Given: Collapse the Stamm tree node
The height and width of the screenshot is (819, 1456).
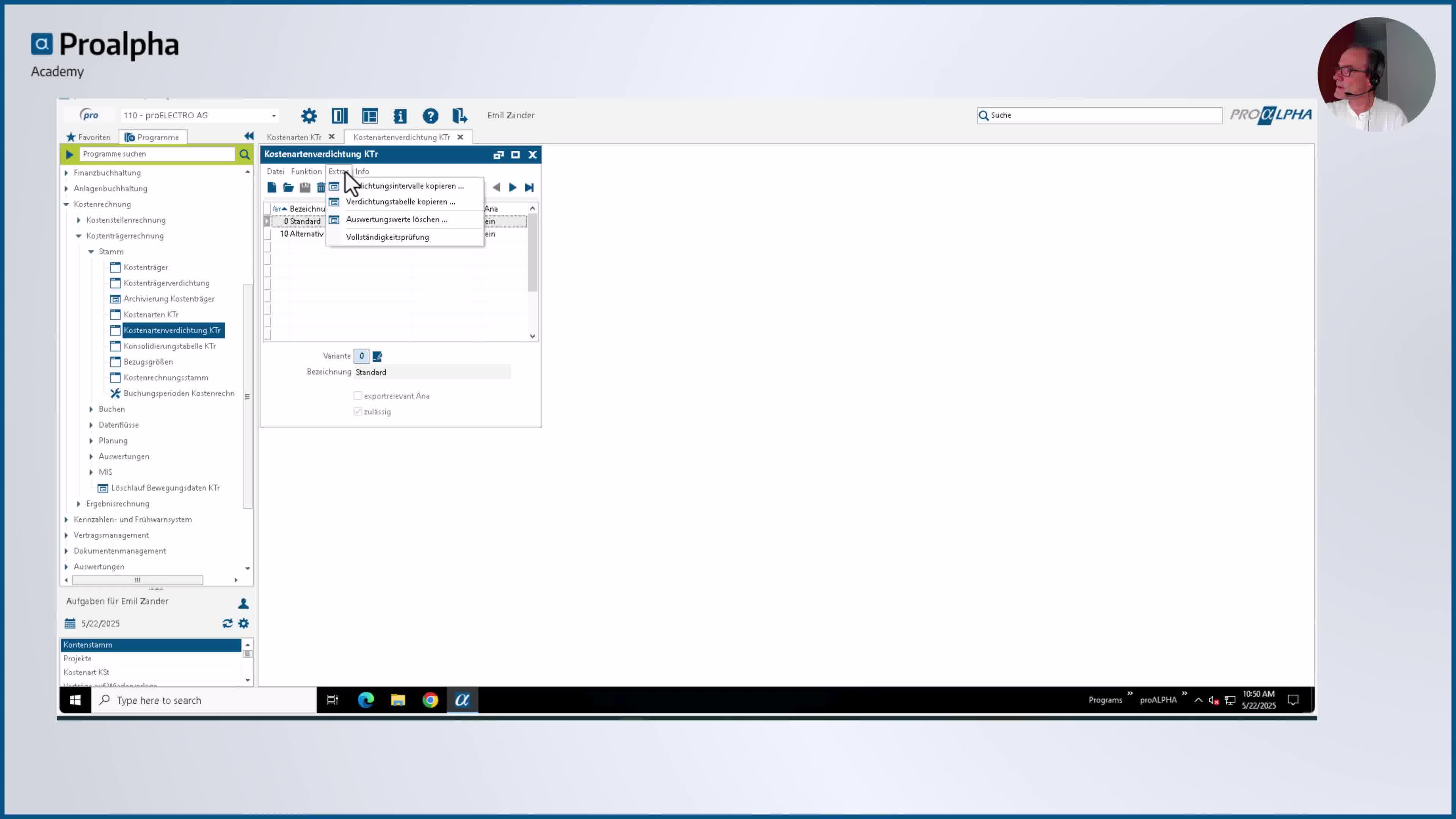Looking at the screenshot, I should click(91, 251).
